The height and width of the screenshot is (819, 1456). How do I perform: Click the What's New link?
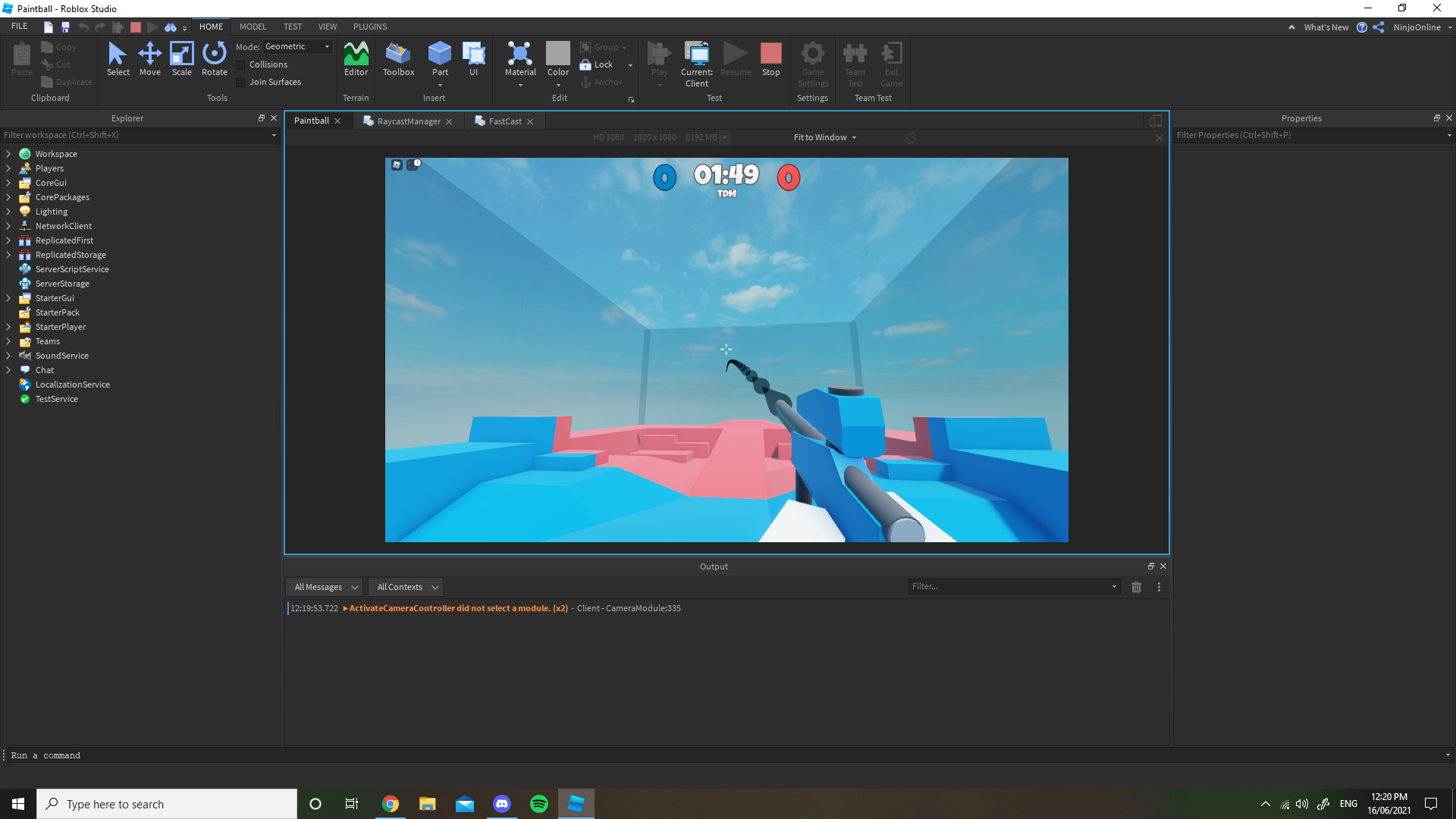click(1326, 27)
